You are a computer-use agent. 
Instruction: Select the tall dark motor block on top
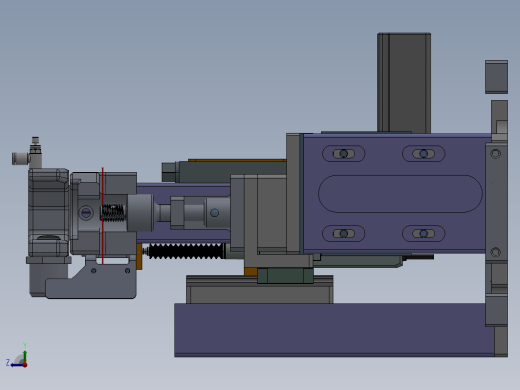pyautogui.click(x=404, y=83)
